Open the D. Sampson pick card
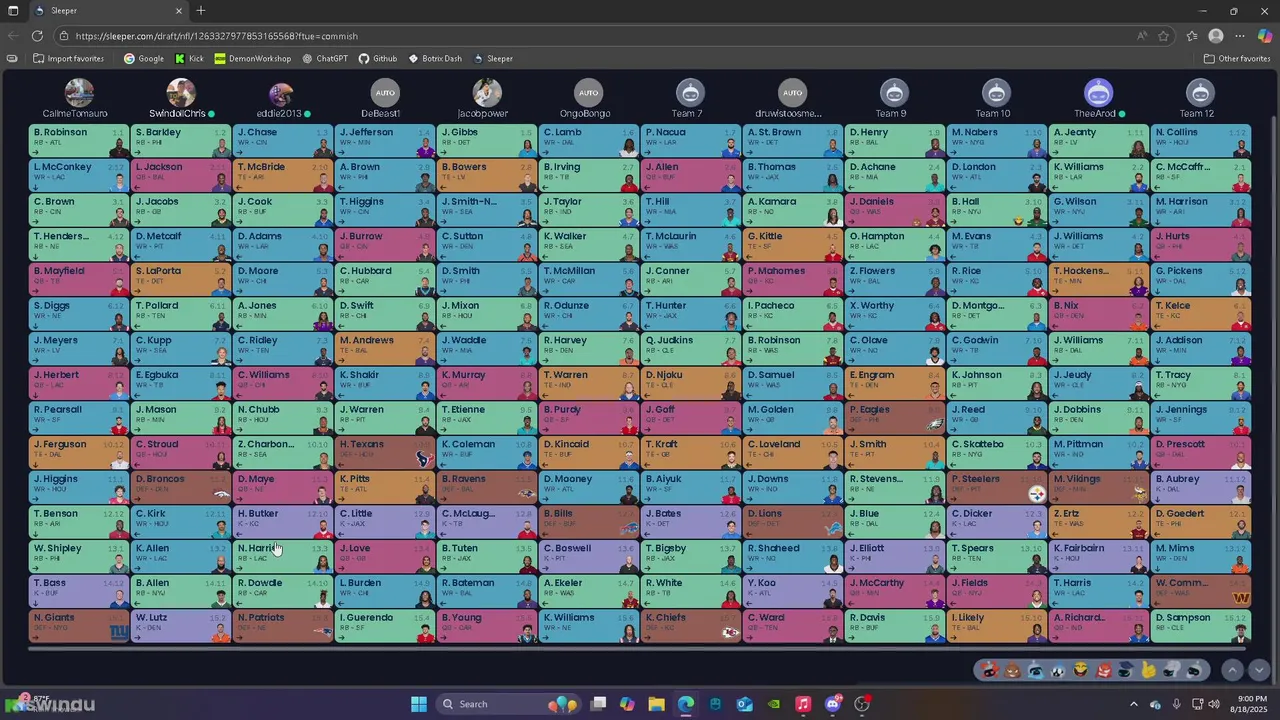This screenshot has height=720, width=1280. [1200, 626]
